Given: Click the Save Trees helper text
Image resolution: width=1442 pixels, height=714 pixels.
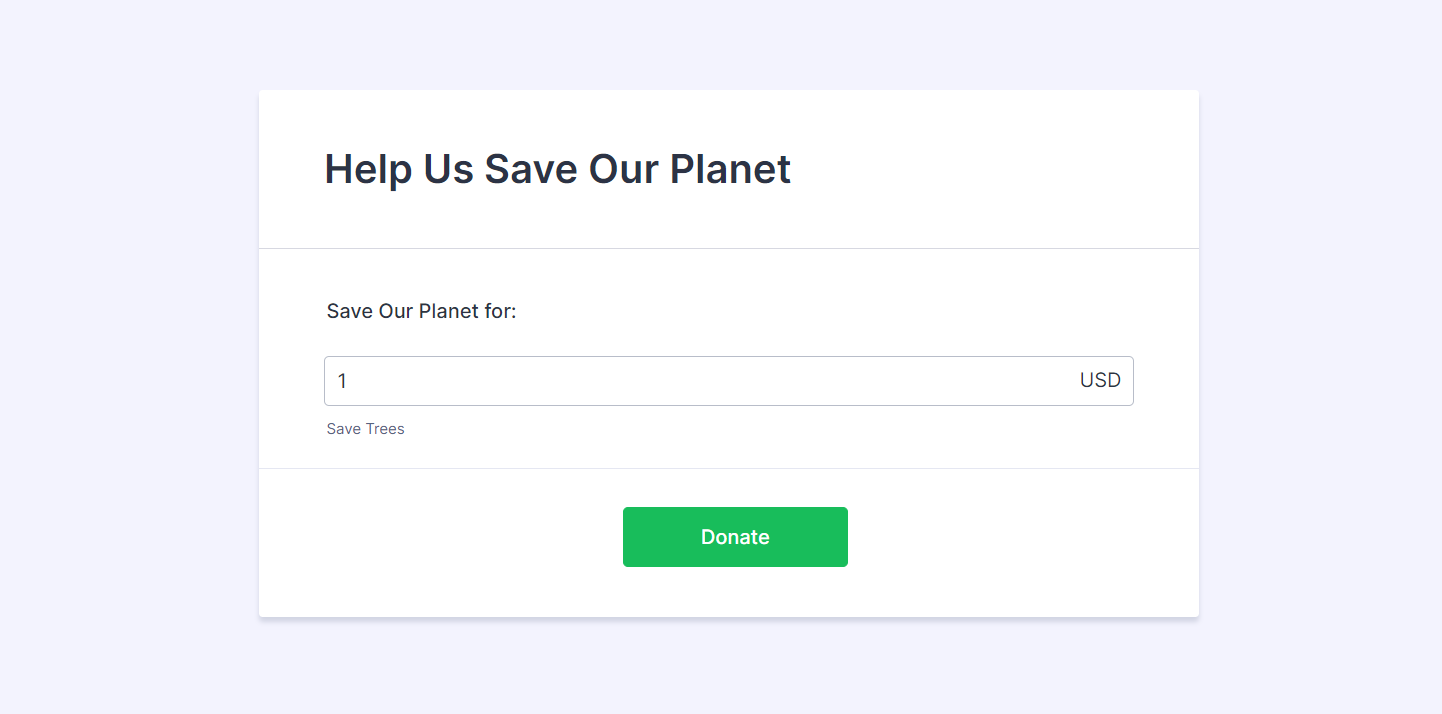Looking at the screenshot, I should pos(365,429).
